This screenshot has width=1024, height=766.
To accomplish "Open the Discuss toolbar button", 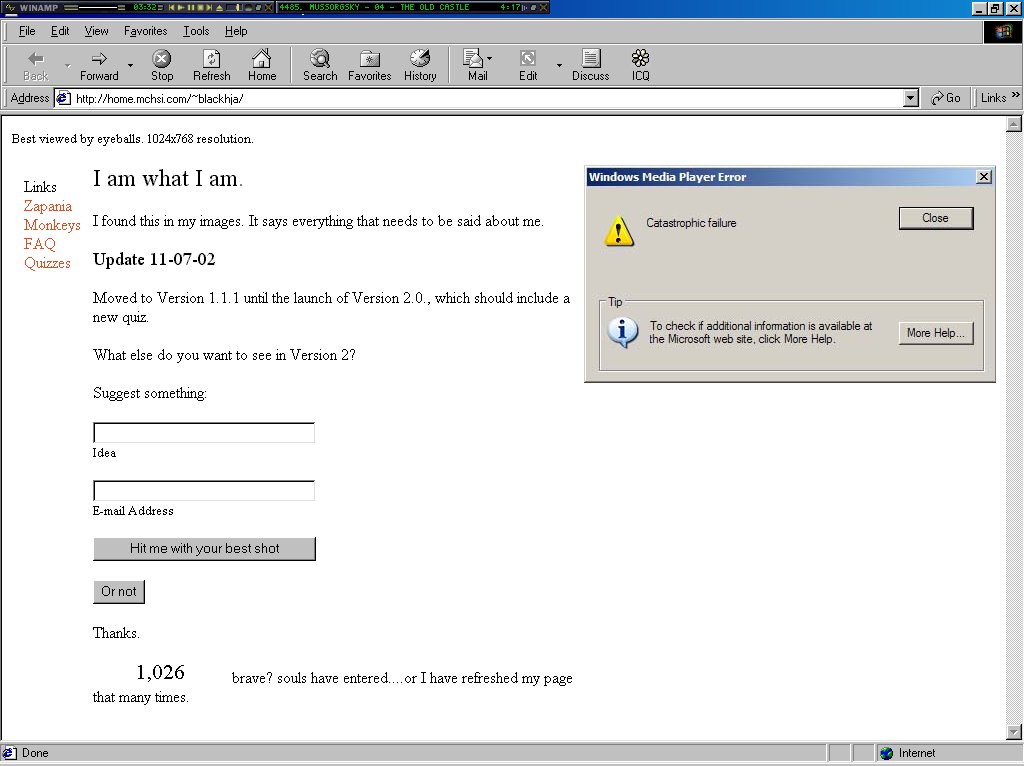I will click(590, 65).
